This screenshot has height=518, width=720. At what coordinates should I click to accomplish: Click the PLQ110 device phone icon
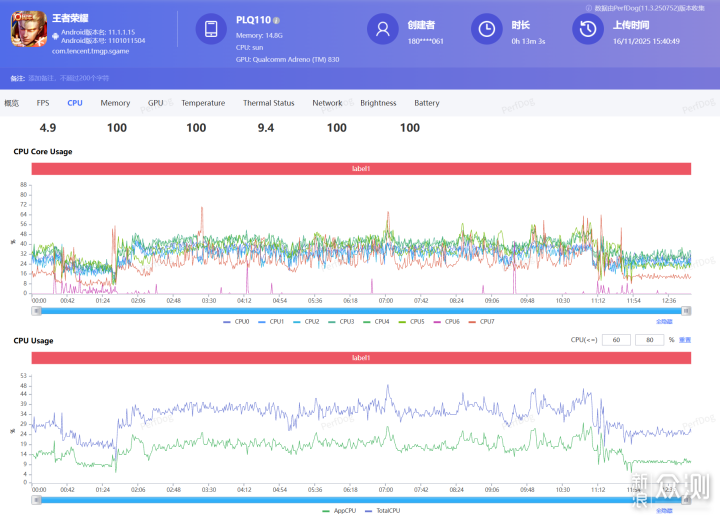[211, 30]
